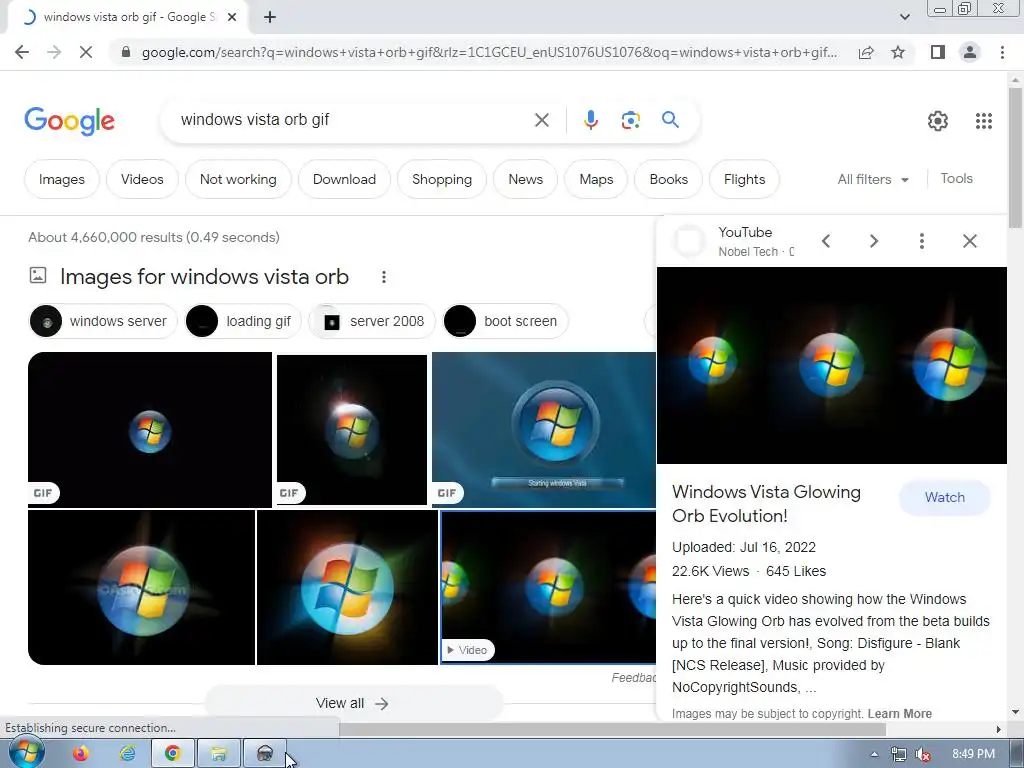Viewport: 1024px width, 768px height.
Task: Open the orb GIF with red lens flare
Action: [352, 430]
